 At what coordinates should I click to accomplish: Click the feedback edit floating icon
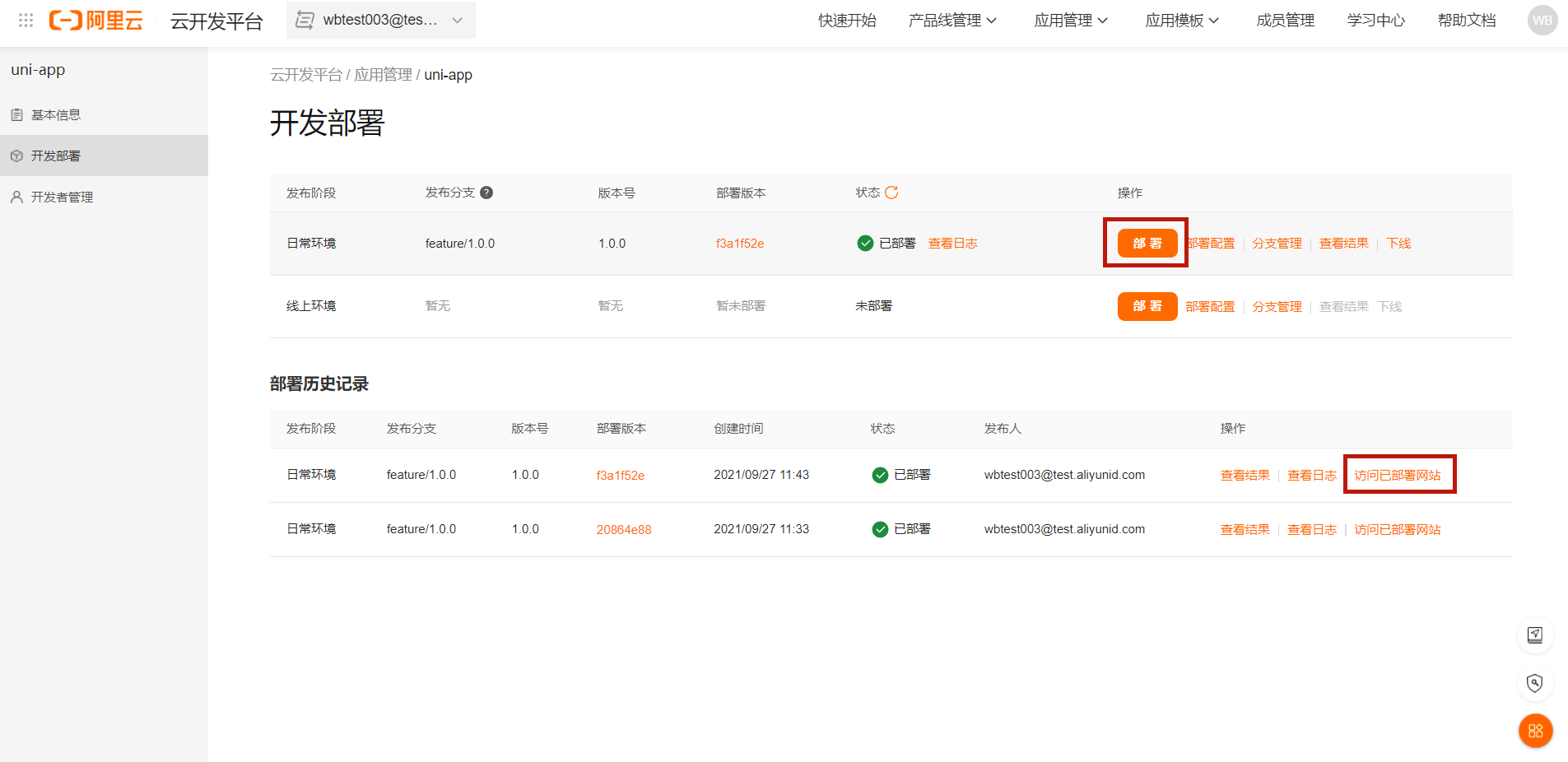click(1535, 635)
